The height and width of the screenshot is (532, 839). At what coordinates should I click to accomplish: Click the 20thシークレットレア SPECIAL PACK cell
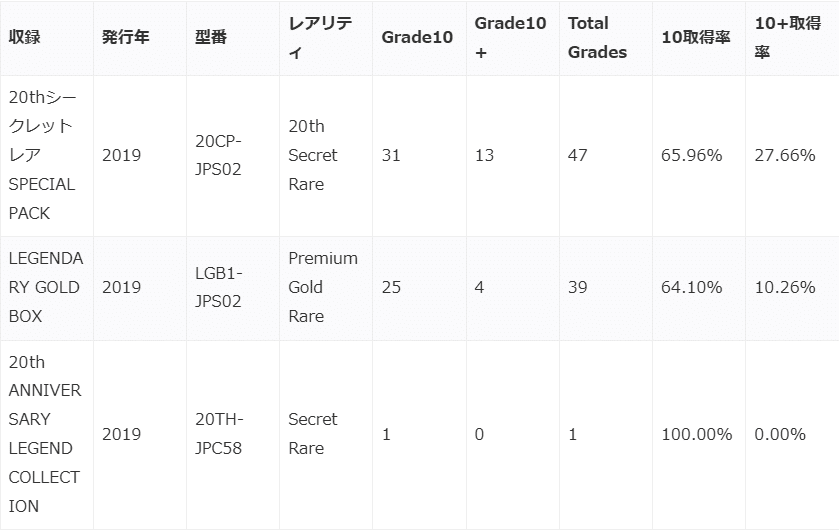tap(42, 155)
